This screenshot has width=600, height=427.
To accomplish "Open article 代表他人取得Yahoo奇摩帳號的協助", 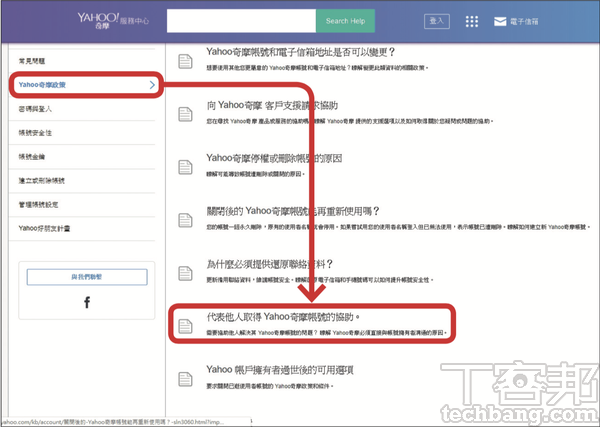I will (x=283, y=317).
